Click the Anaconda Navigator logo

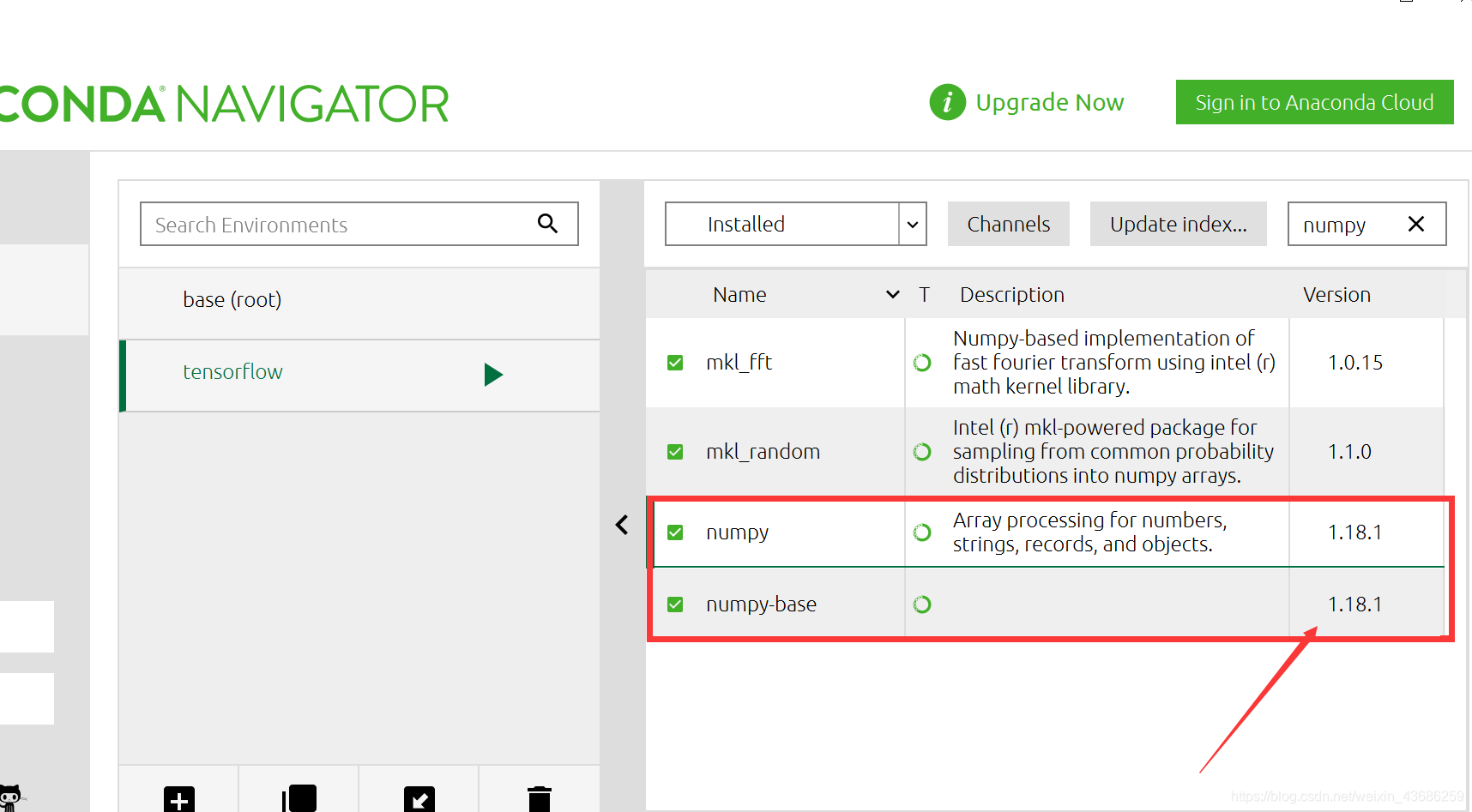point(223,104)
